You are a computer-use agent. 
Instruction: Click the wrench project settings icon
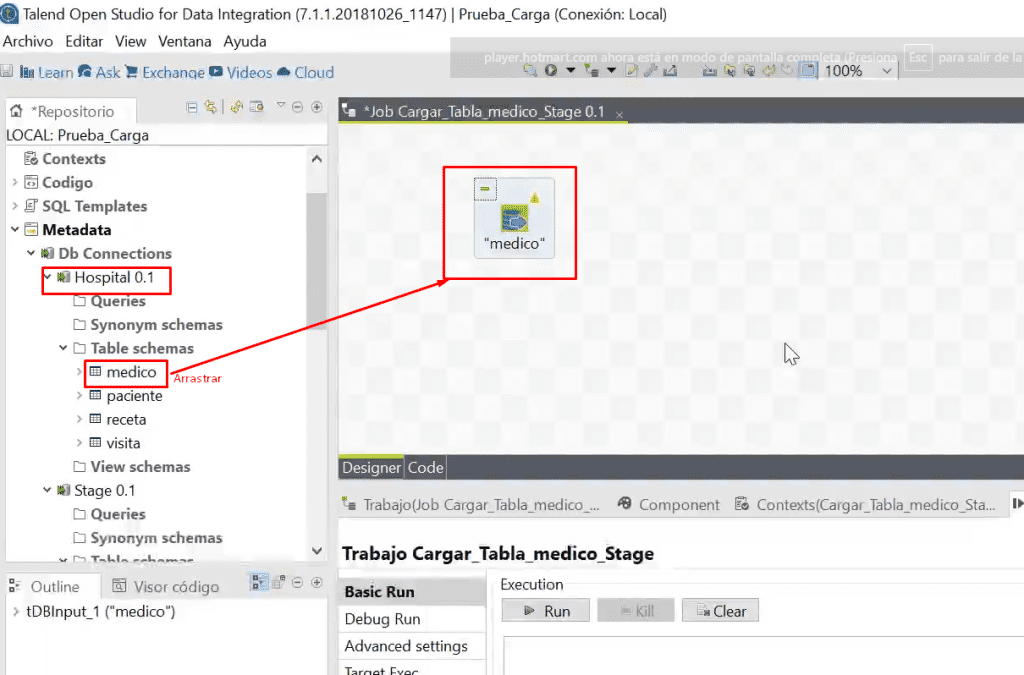650,71
